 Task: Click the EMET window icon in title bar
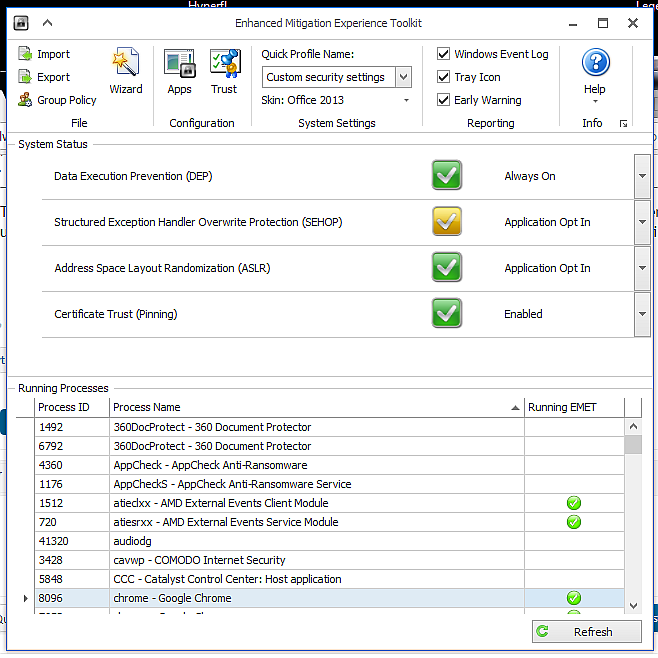coord(21,23)
